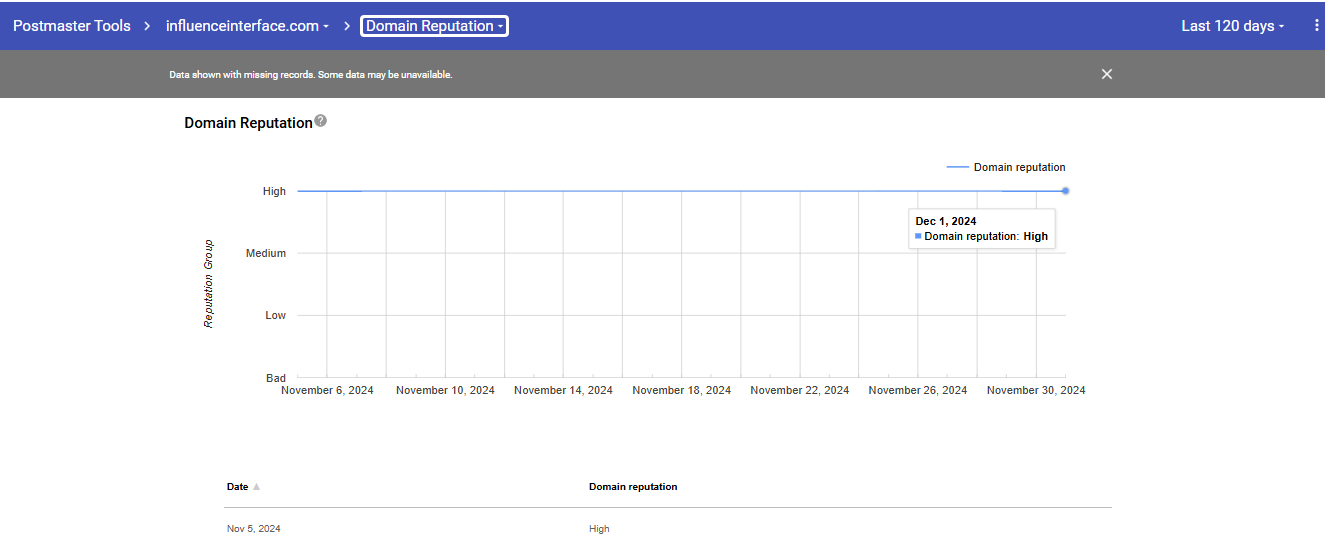Click the November 6, 2024 axis label
Image resolution: width=1325 pixels, height=544 pixels.
[x=327, y=390]
